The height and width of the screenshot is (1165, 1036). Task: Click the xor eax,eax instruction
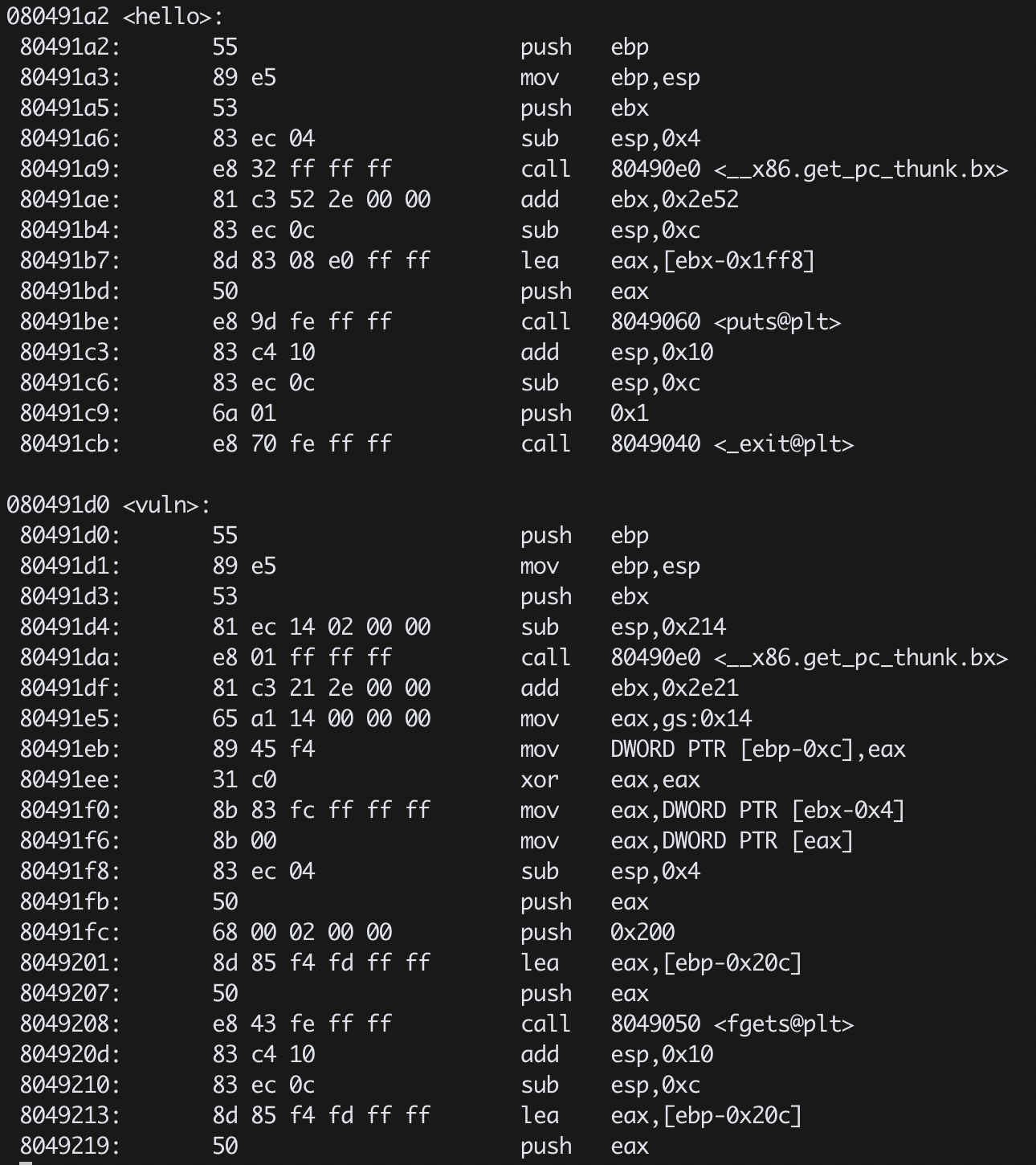[x=610, y=780]
